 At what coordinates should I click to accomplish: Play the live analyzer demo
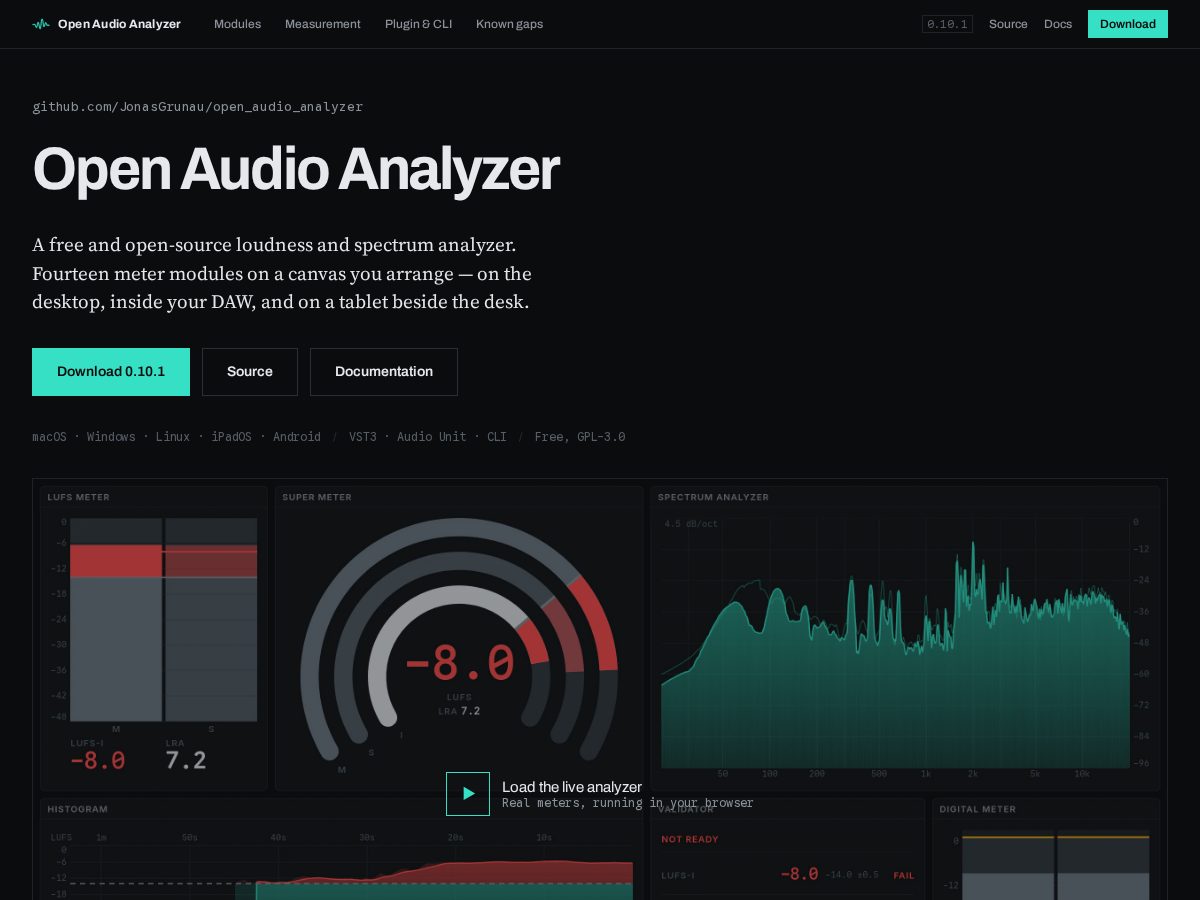[468, 794]
